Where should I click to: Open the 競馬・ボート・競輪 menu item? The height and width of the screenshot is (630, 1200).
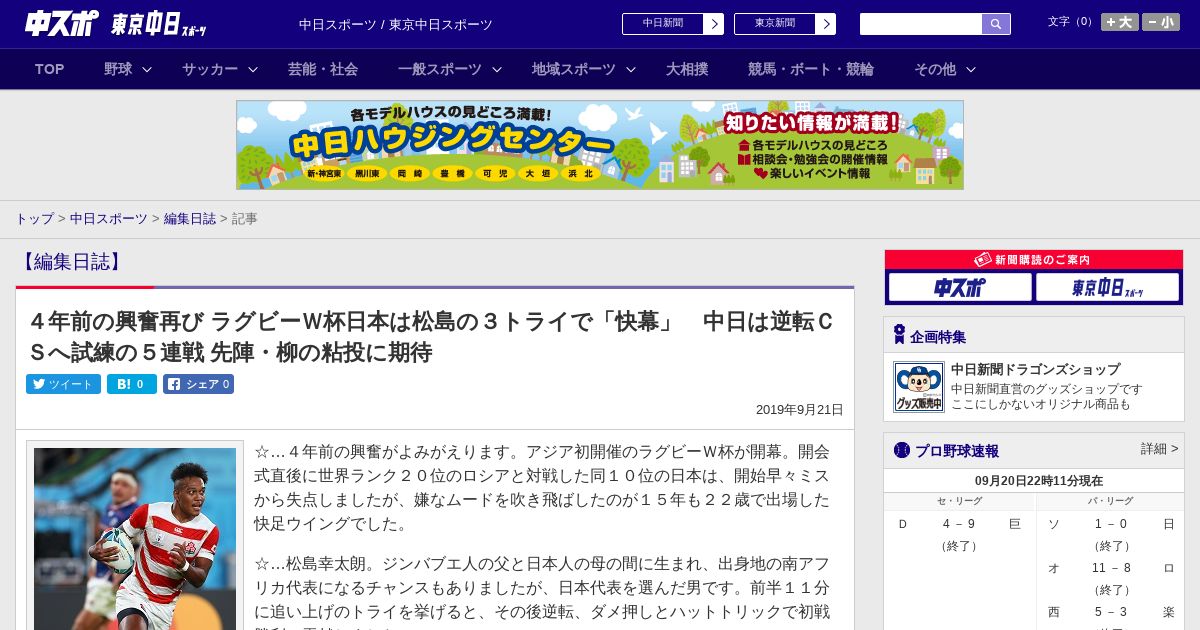[811, 69]
